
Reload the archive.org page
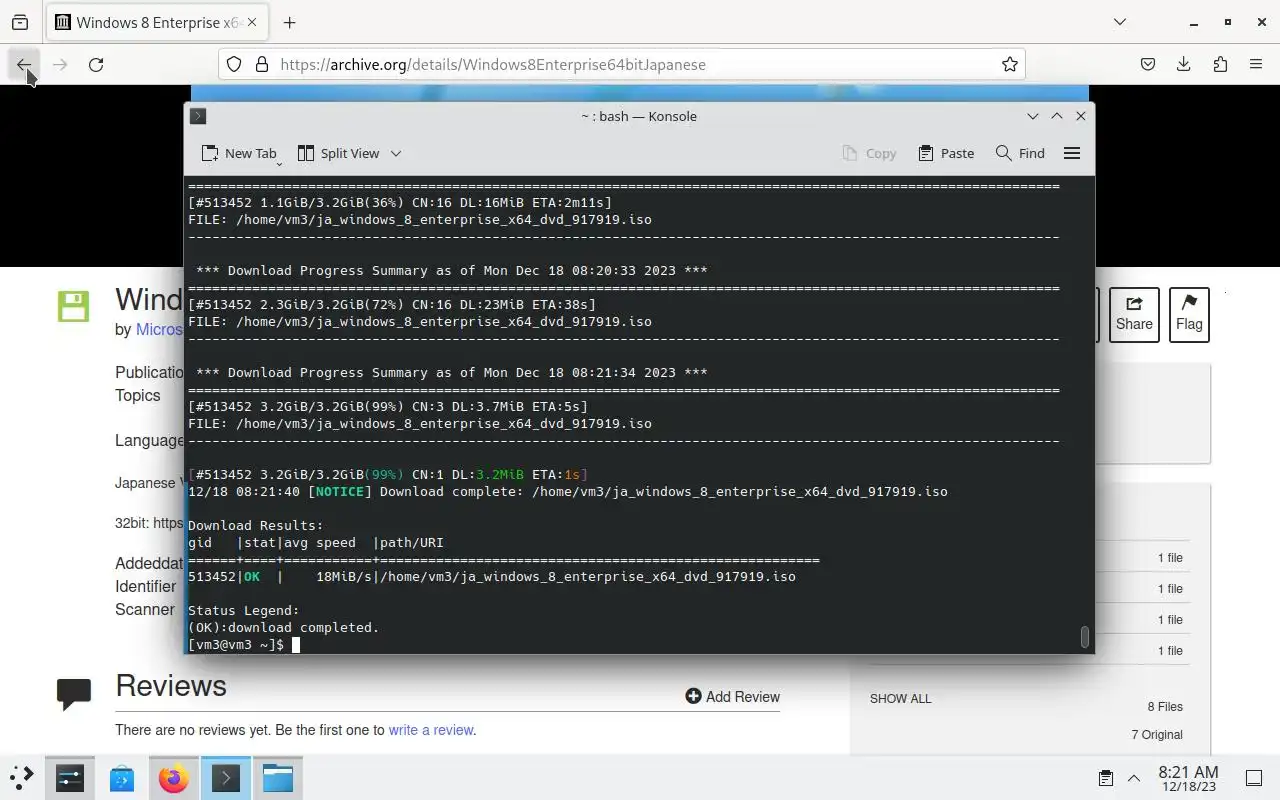[x=96, y=64]
